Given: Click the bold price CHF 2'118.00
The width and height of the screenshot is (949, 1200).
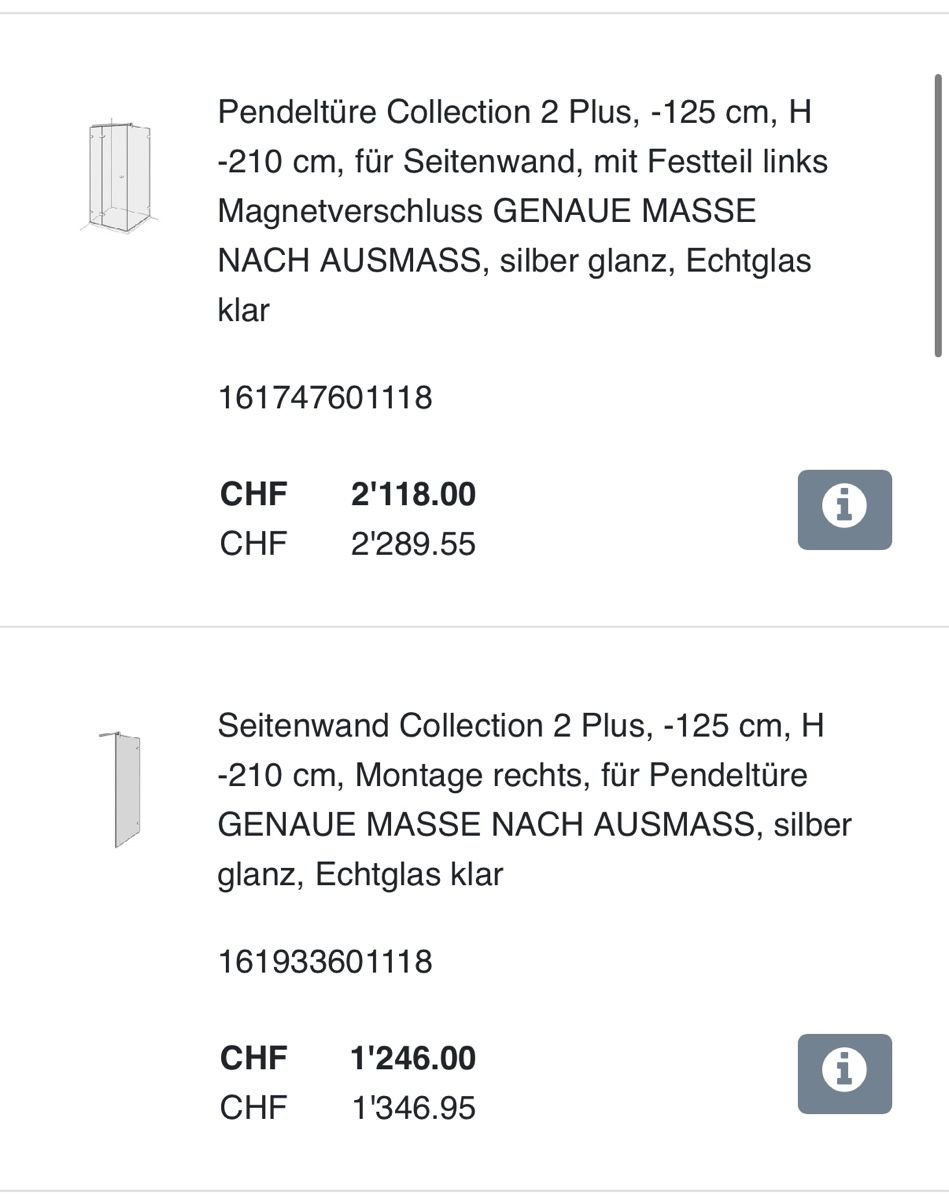Looking at the screenshot, I should [x=413, y=494].
